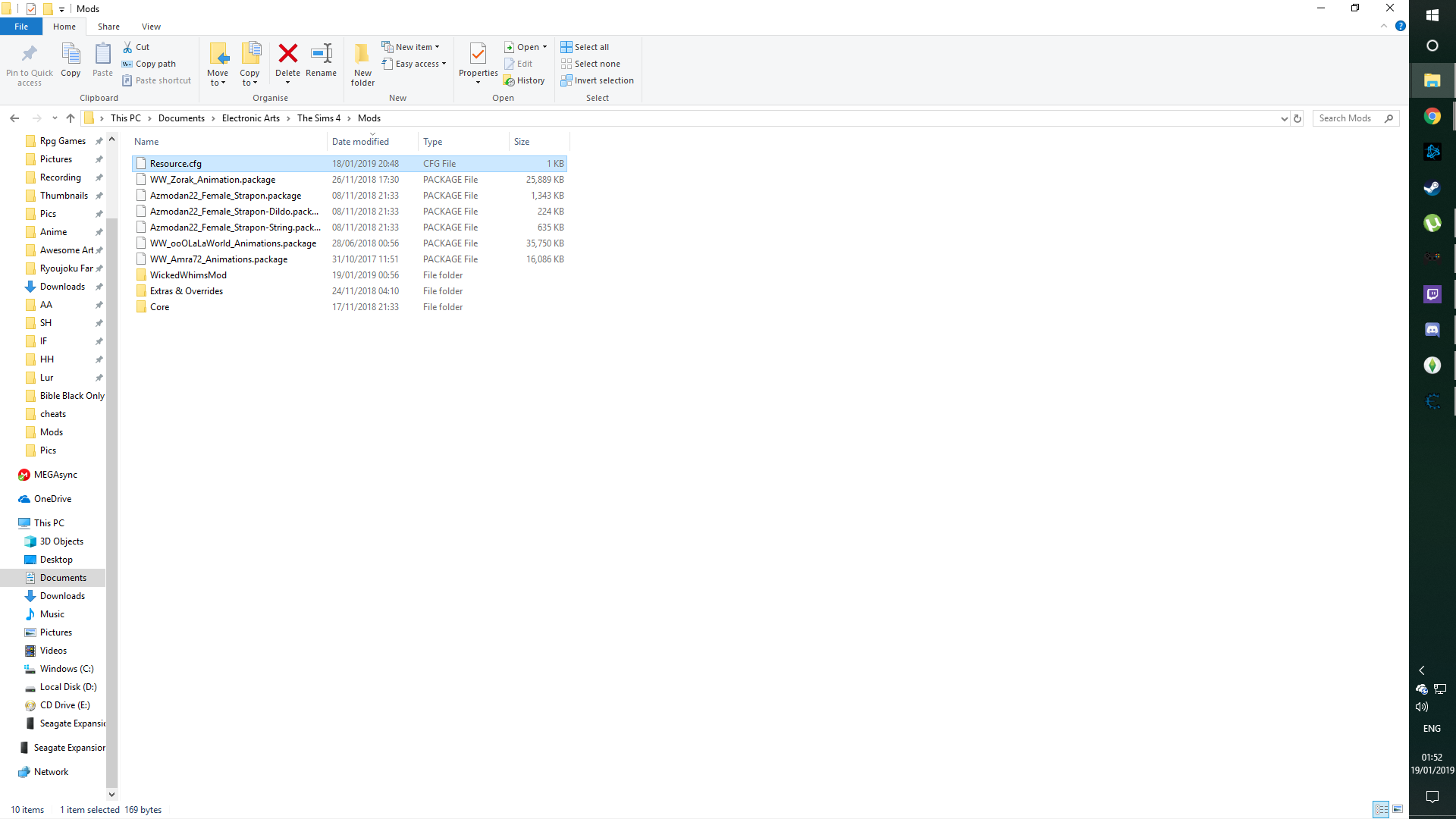Launch The Sims 4 from the taskbar
Viewport: 1456px width, 819px height.
(1432, 365)
